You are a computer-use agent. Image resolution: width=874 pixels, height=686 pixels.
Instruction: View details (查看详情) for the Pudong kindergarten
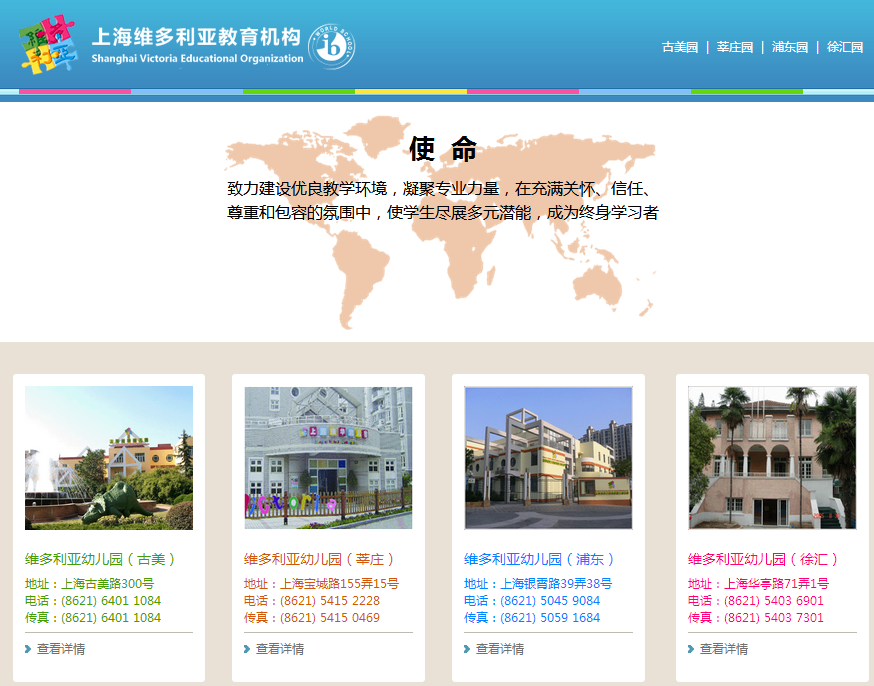(500, 649)
